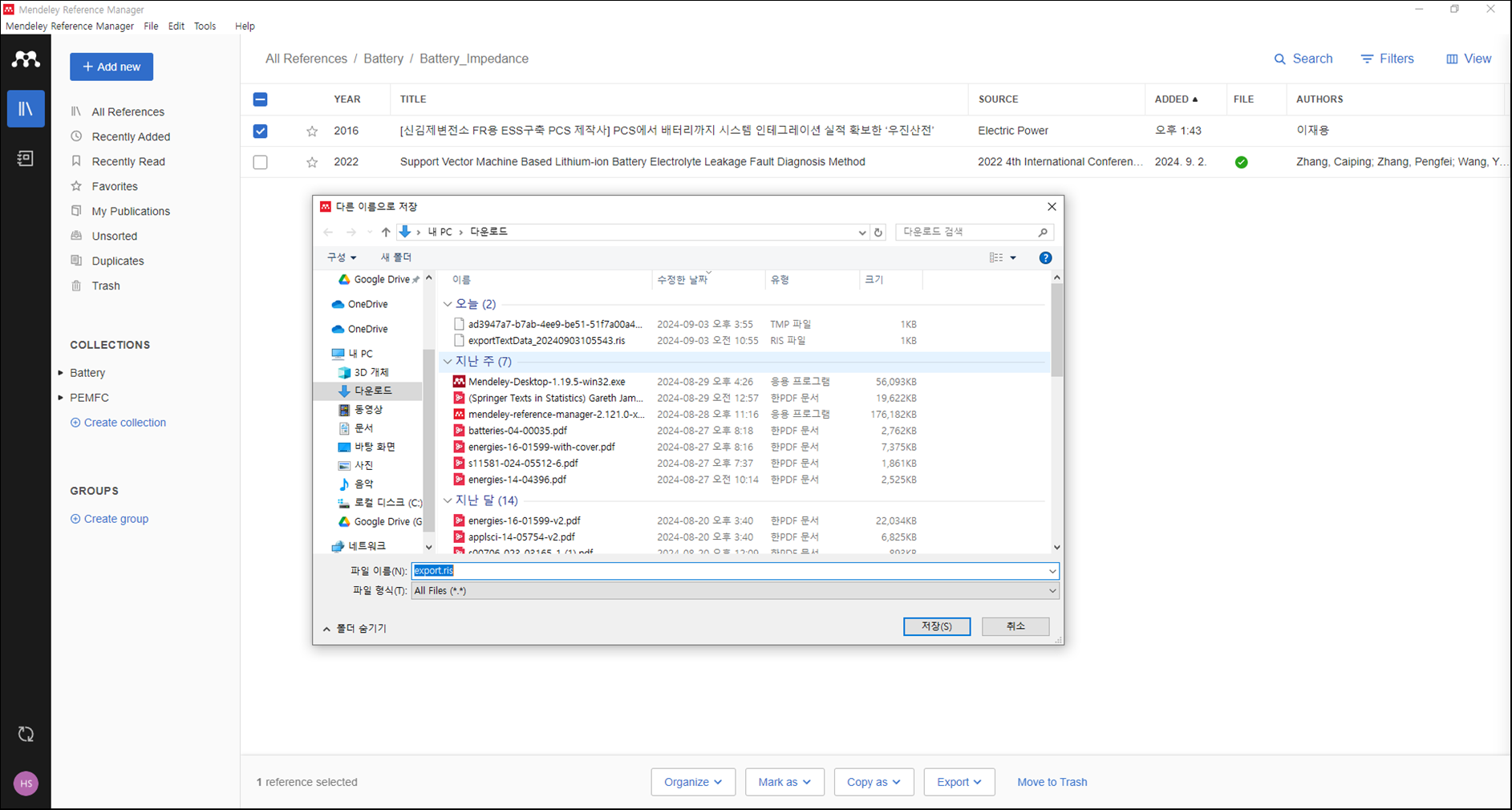This screenshot has width=1512, height=810.
Task: Click search magnifier in 다운로드 검색 box
Action: click(x=1043, y=232)
